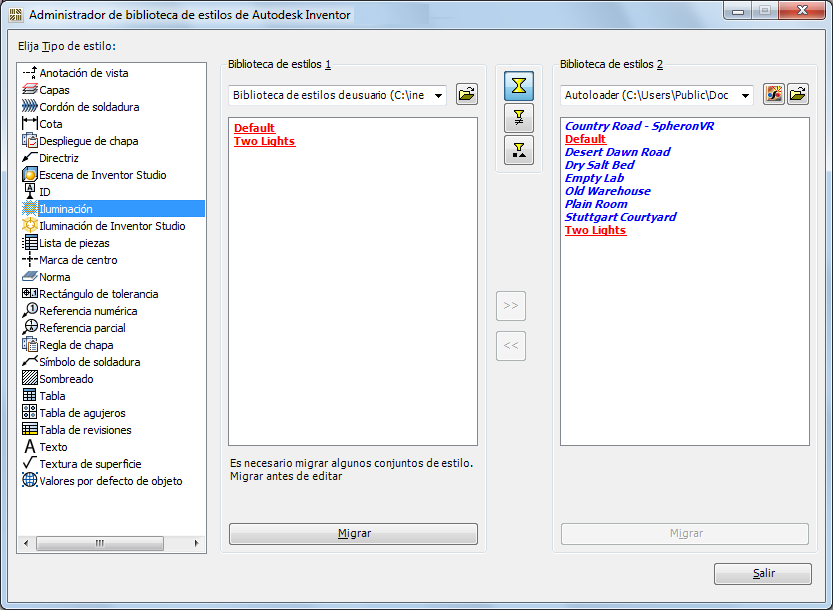The width and height of the screenshot is (833, 610).
Task: Close the style library manager window
Action: click(x=802, y=10)
